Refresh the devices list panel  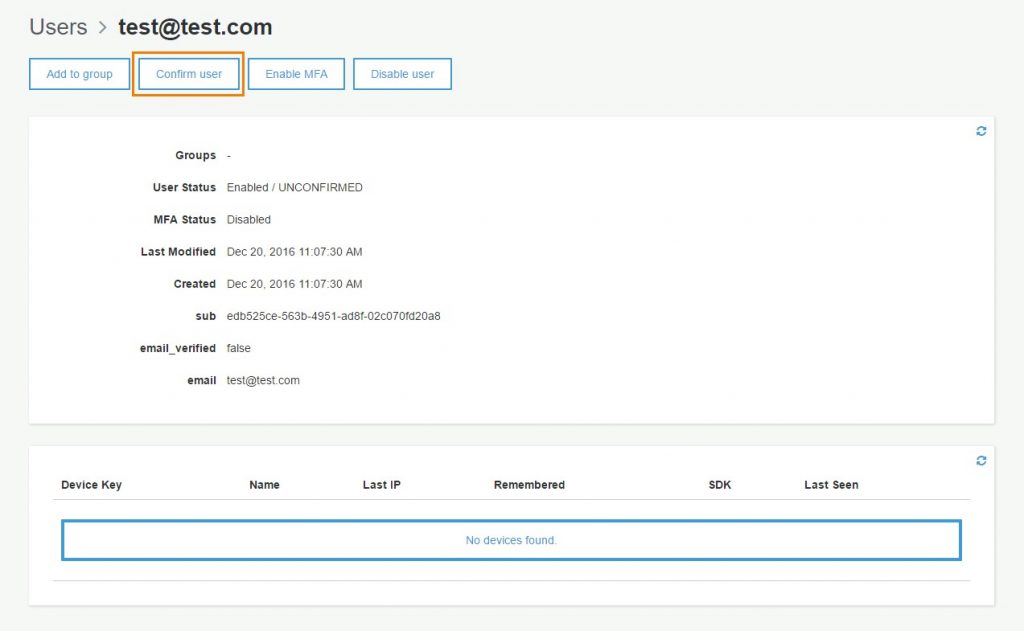tap(981, 460)
